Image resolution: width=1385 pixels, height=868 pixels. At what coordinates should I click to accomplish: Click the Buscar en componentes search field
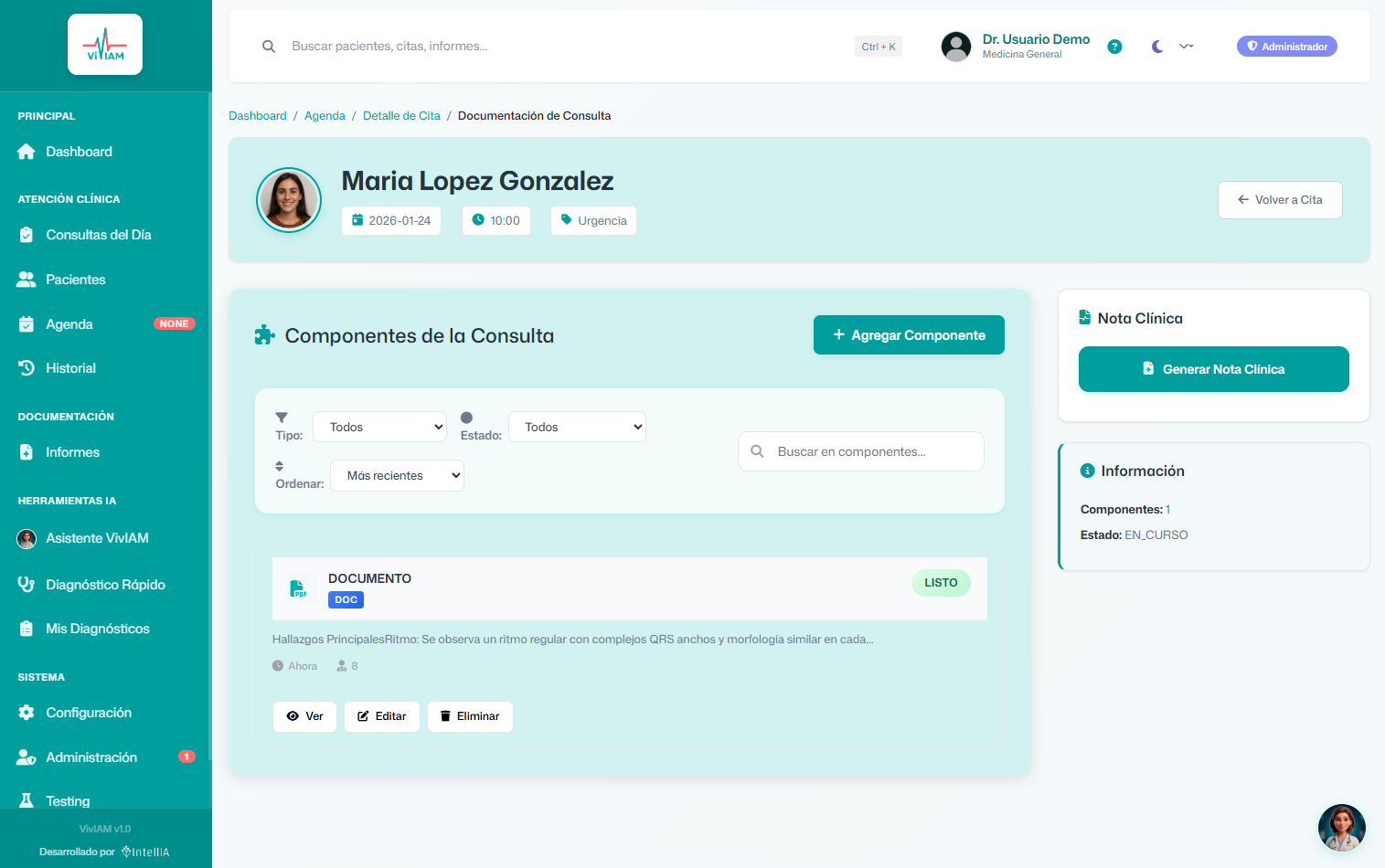click(860, 450)
